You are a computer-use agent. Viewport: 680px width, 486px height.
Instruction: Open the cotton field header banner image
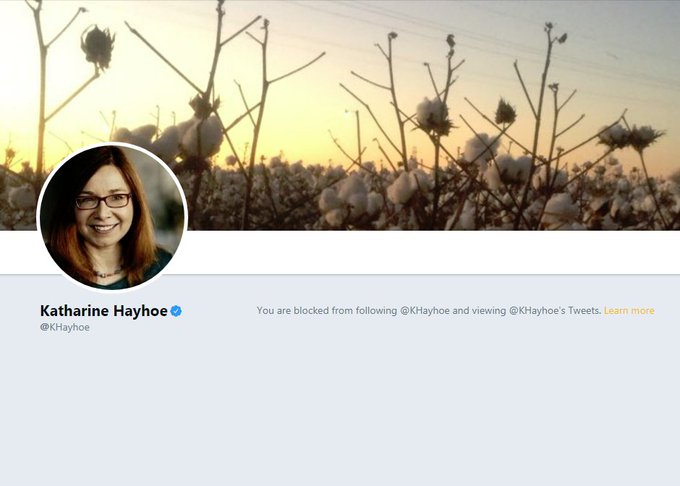[340, 115]
